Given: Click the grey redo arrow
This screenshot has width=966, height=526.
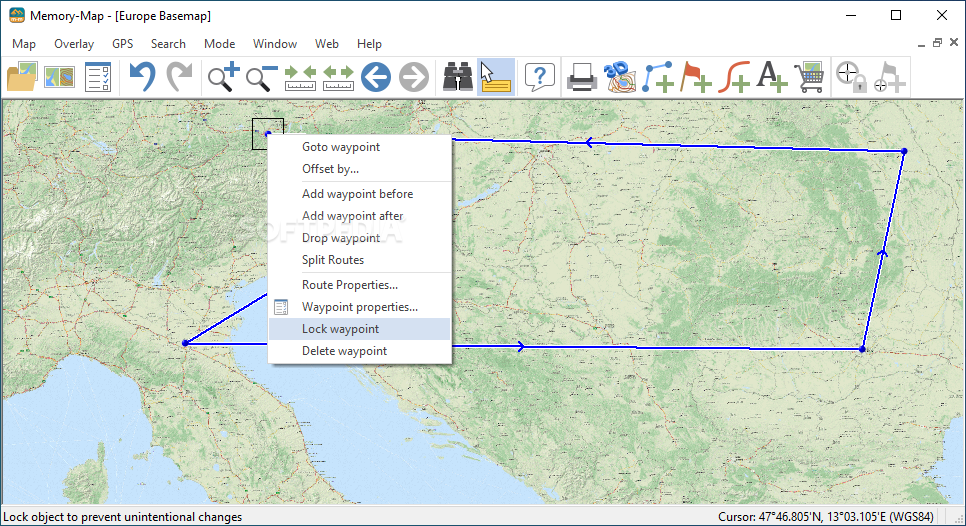Looking at the screenshot, I should [179, 77].
